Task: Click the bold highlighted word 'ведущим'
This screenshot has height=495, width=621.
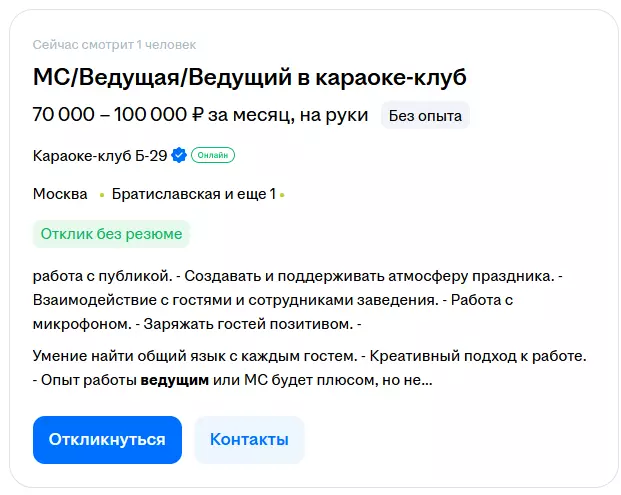Action: tap(175, 380)
